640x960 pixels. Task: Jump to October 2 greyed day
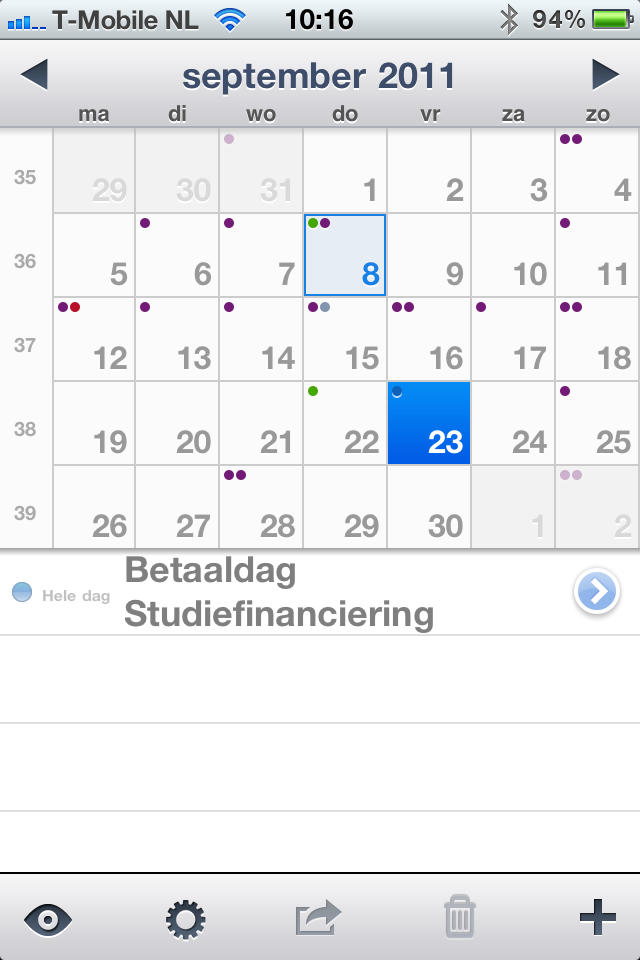click(598, 507)
